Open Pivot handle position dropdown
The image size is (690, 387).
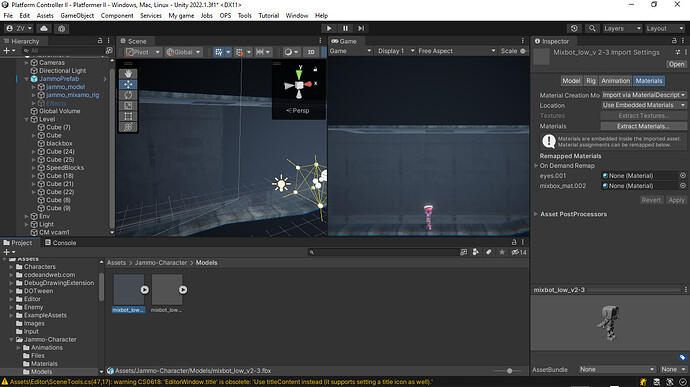143,52
